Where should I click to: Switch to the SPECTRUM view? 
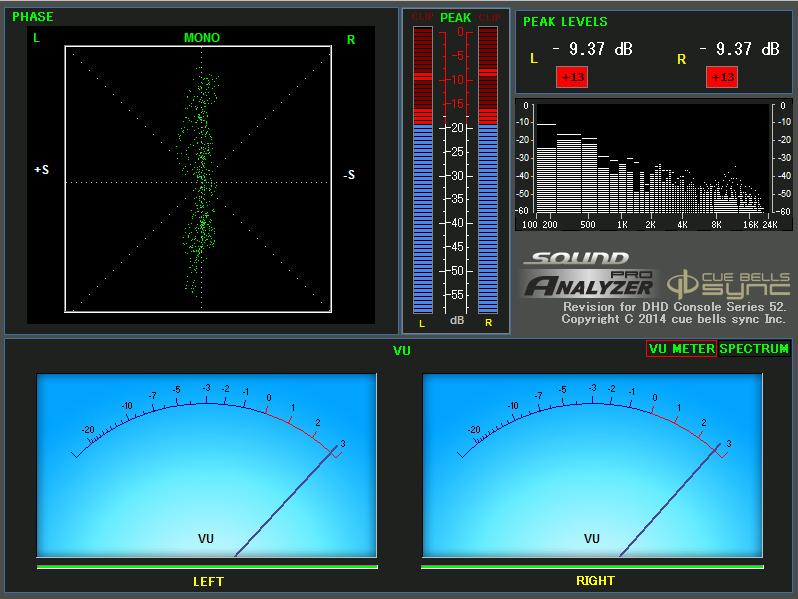click(x=755, y=349)
